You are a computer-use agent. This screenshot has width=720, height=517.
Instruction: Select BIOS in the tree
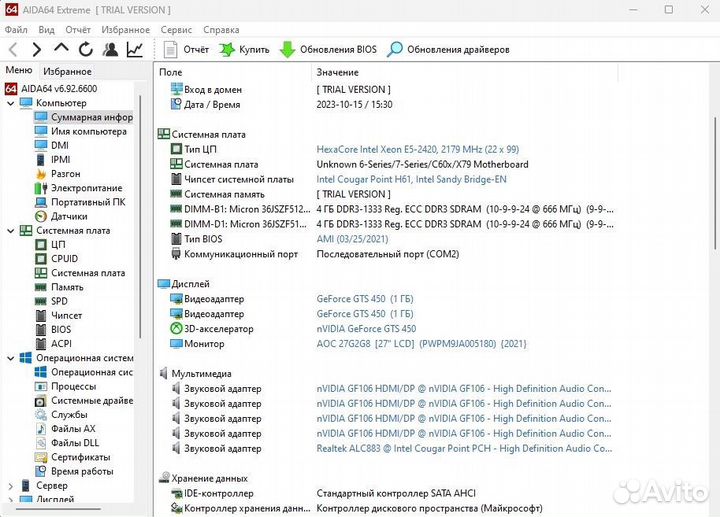53,330
